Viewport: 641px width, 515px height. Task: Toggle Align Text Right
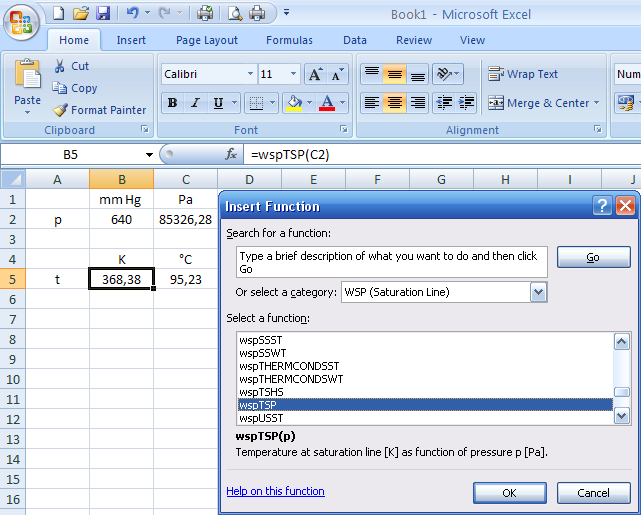pos(417,103)
